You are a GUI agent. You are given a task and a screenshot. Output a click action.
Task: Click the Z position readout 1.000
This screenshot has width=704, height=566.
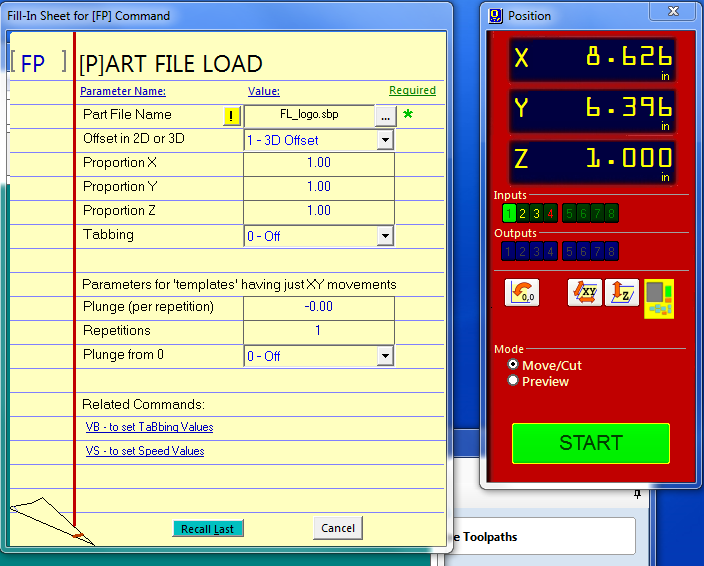point(593,162)
